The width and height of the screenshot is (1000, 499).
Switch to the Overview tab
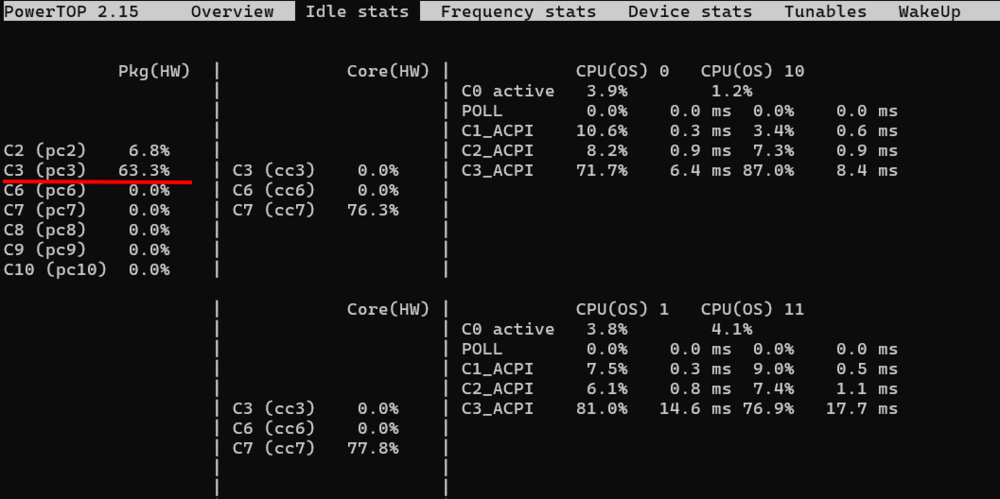(x=232, y=11)
